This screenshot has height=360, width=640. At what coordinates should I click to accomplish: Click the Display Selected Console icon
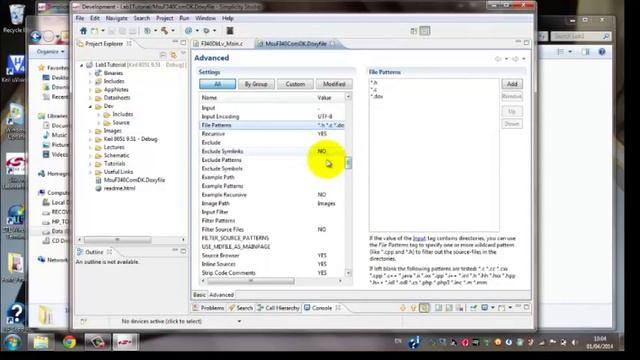[x=484, y=308]
